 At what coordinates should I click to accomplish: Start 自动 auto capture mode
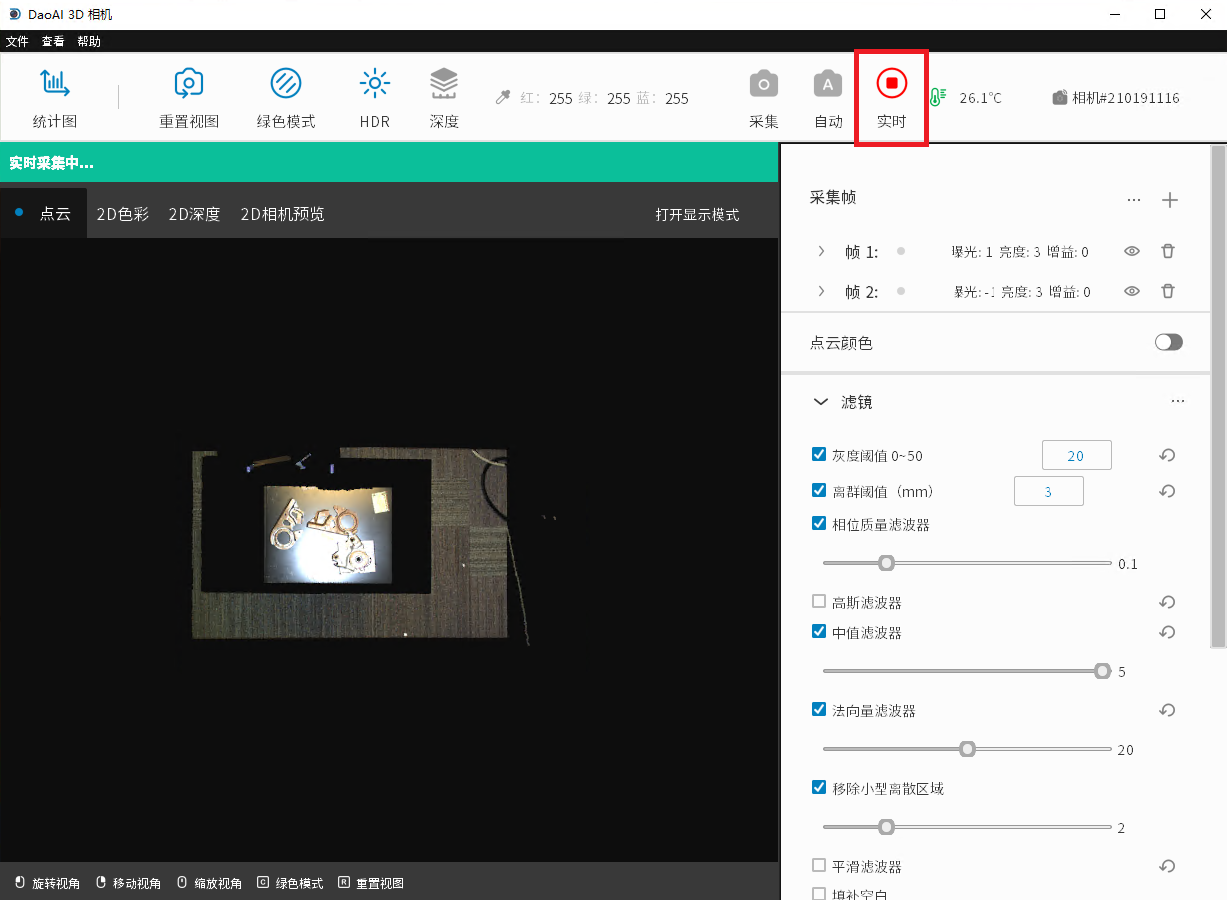click(828, 85)
